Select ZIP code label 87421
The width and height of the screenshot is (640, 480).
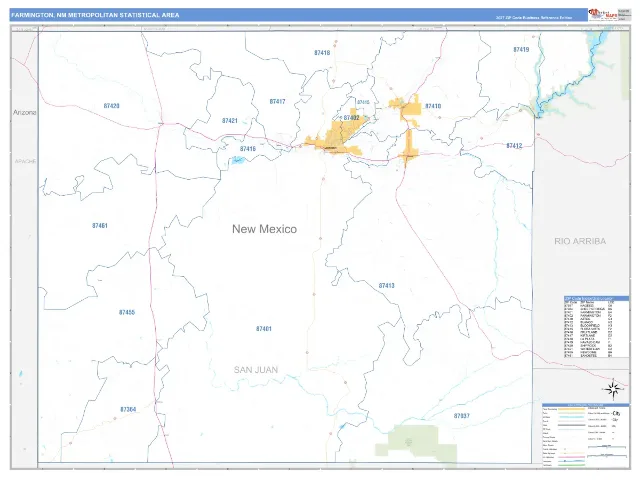pyautogui.click(x=230, y=121)
